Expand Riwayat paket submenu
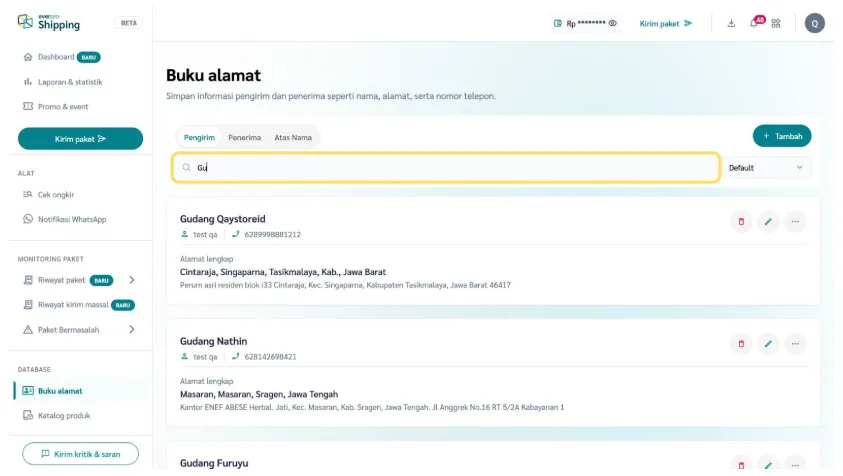Screen dimensions: 843x476 click(x=132, y=280)
